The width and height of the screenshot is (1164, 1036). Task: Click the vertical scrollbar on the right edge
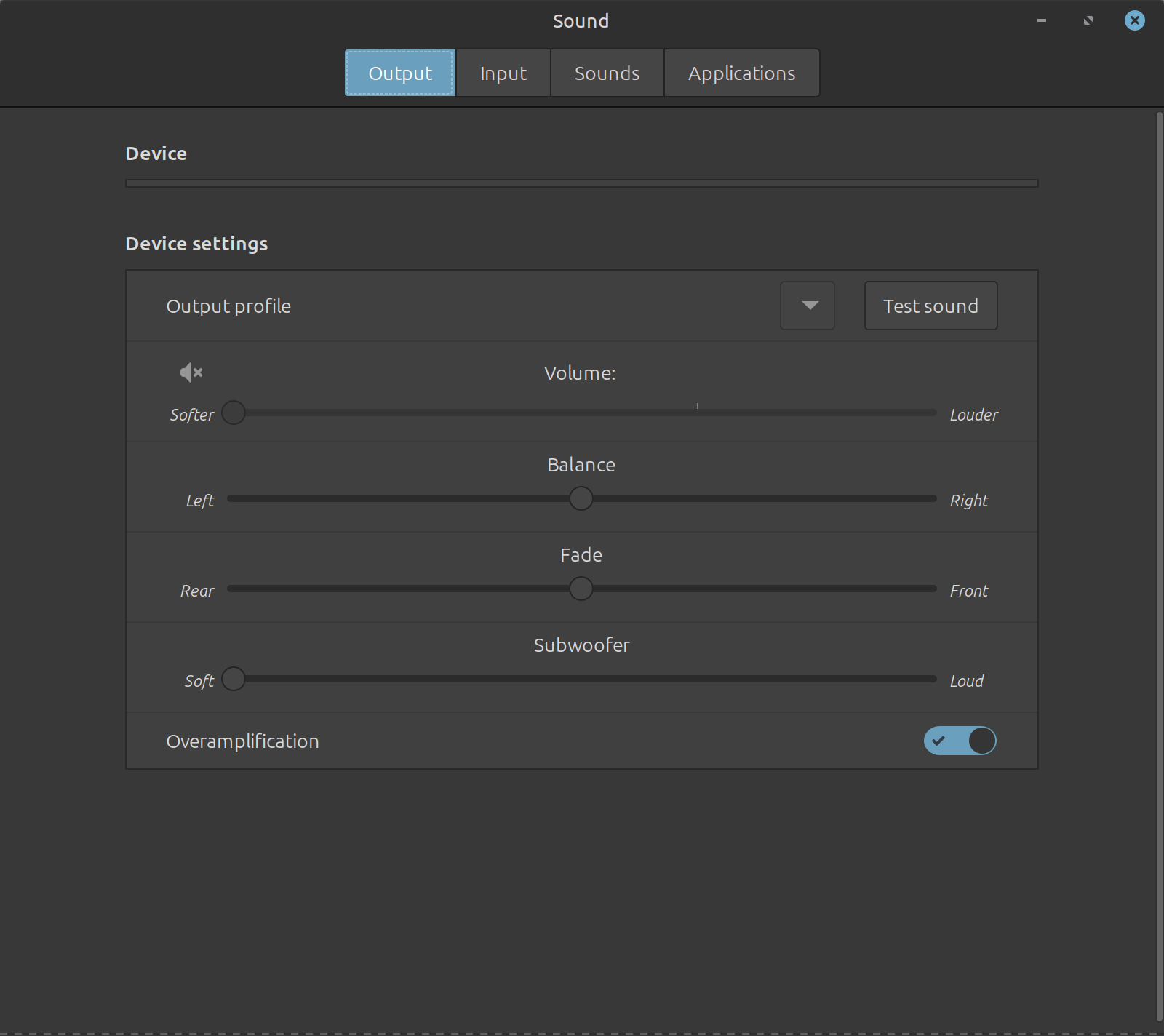(x=1159, y=567)
